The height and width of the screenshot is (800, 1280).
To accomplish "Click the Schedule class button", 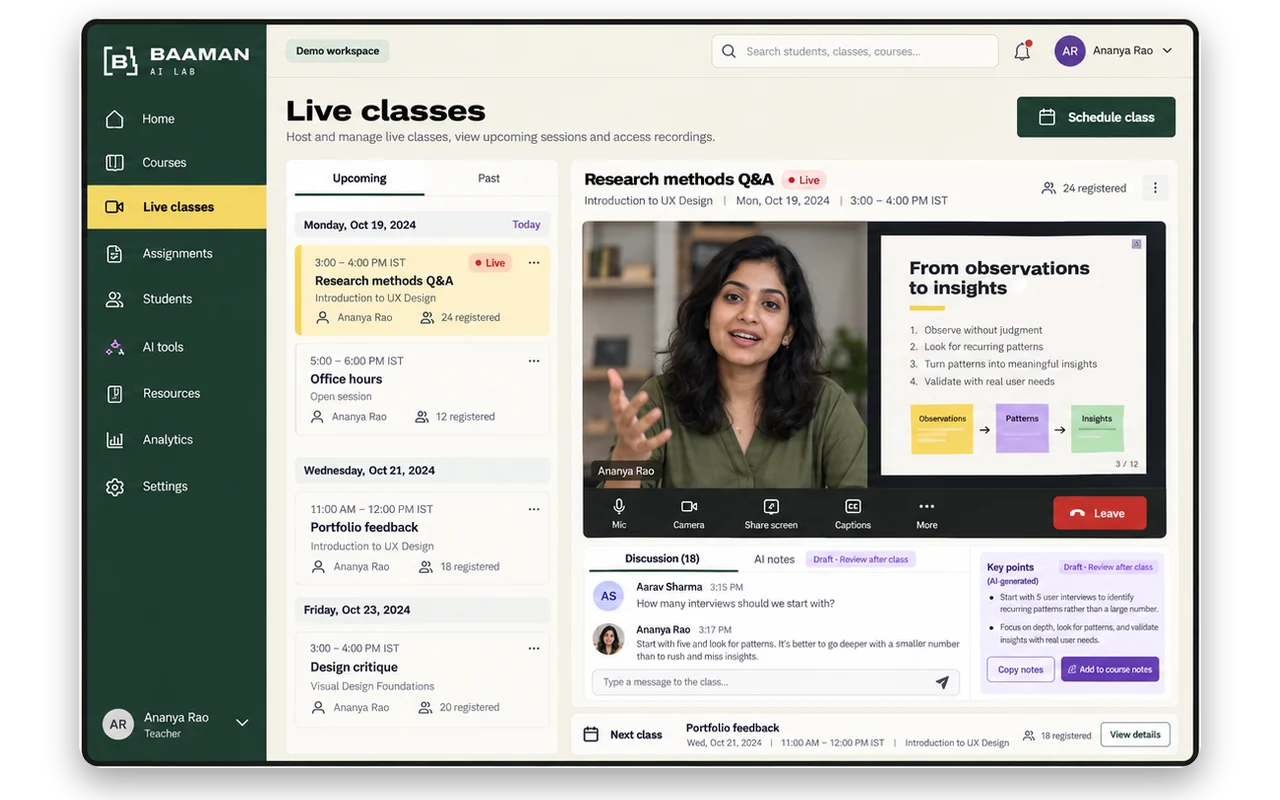I will [1096, 117].
